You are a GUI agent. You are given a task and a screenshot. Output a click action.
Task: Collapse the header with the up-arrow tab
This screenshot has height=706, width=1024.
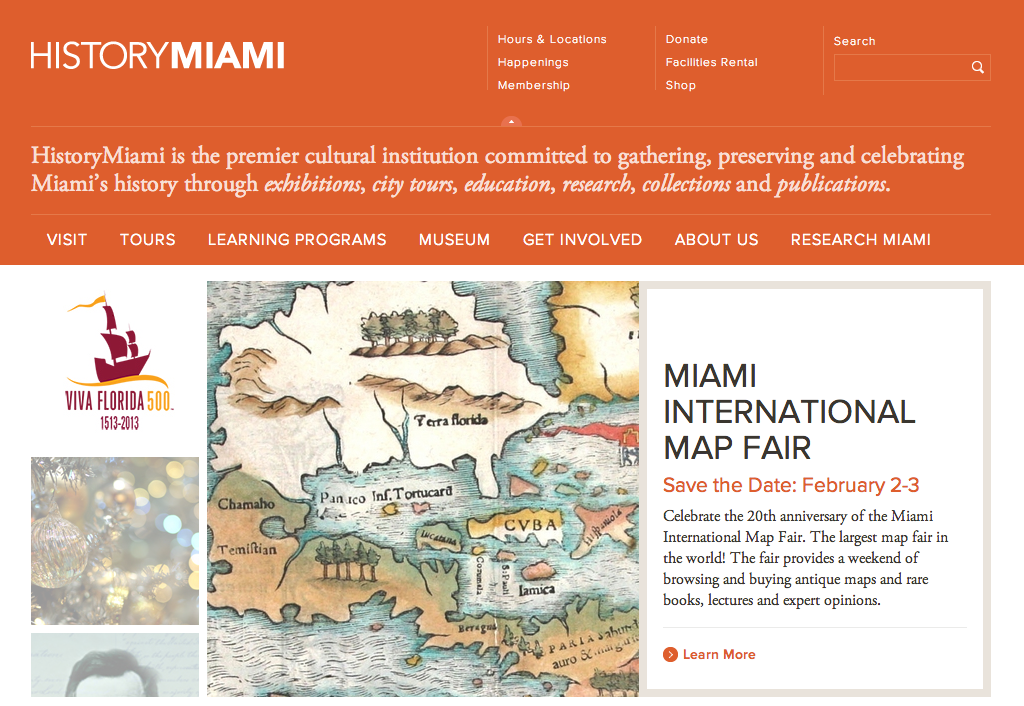point(511,121)
